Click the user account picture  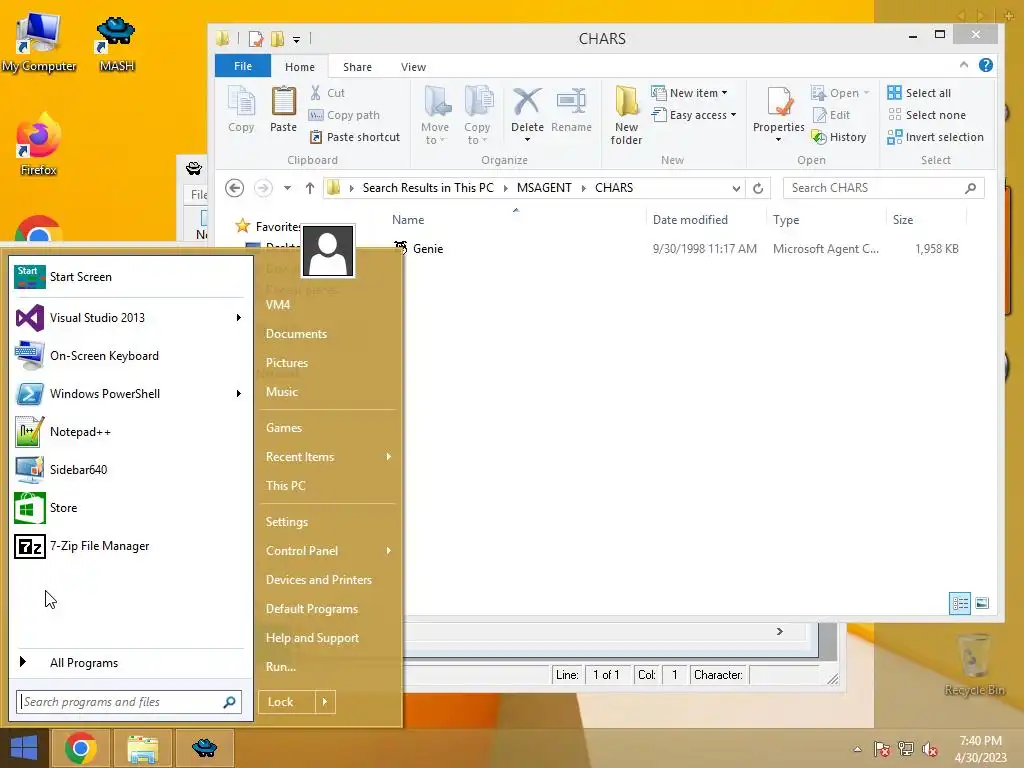pyautogui.click(x=328, y=251)
